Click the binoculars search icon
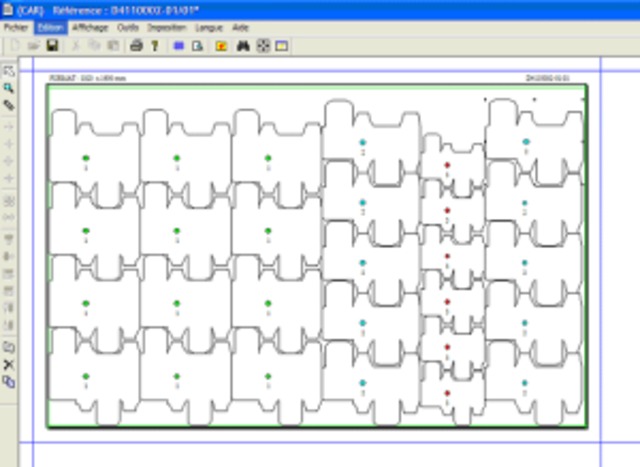Screen dimensions: 640x467 coord(242,46)
